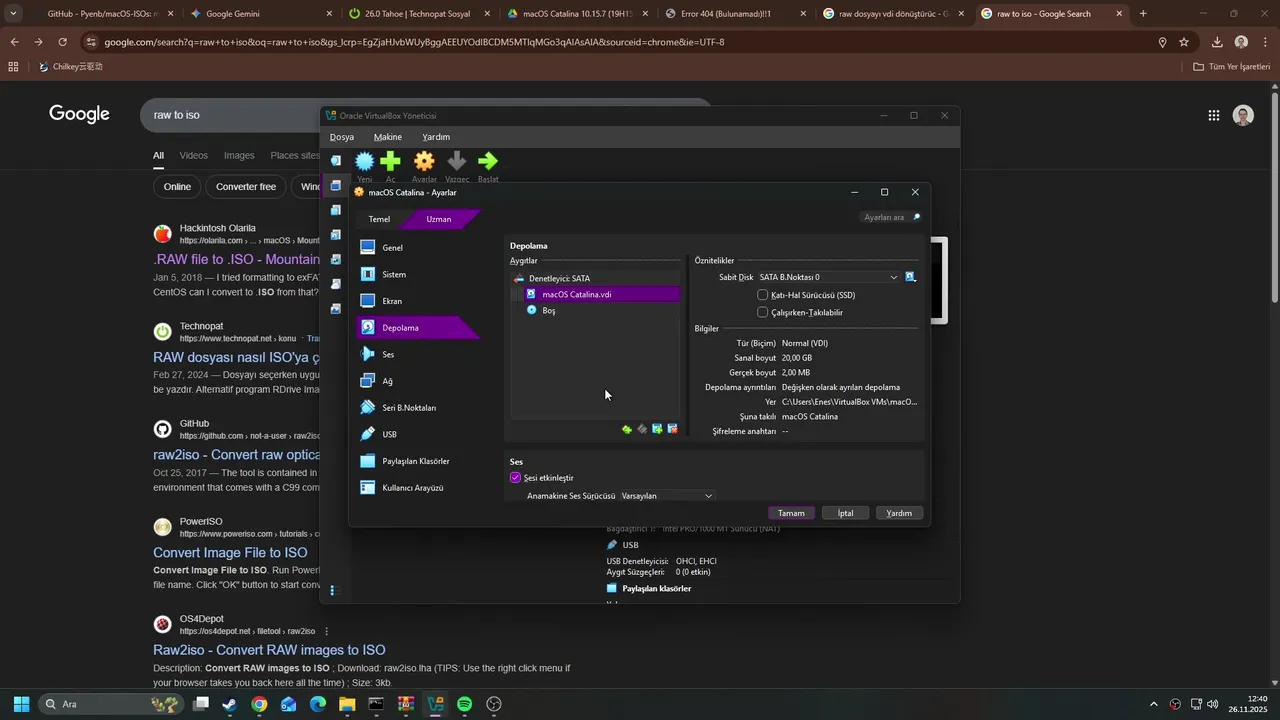Image resolution: width=1280 pixels, height=720 pixels.
Task: Open the Sabit Disk SATA port dropdown
Action: [829, 277]
